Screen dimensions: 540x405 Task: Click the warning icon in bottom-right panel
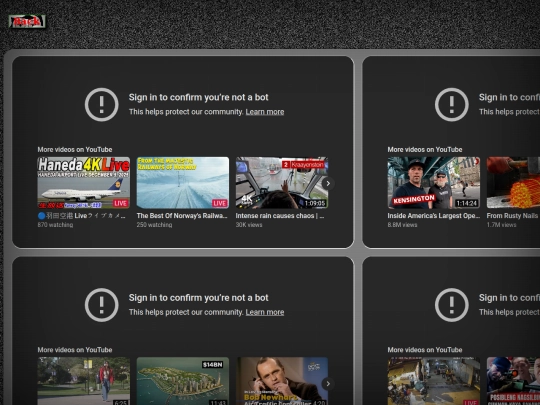[x=451, y=305]
